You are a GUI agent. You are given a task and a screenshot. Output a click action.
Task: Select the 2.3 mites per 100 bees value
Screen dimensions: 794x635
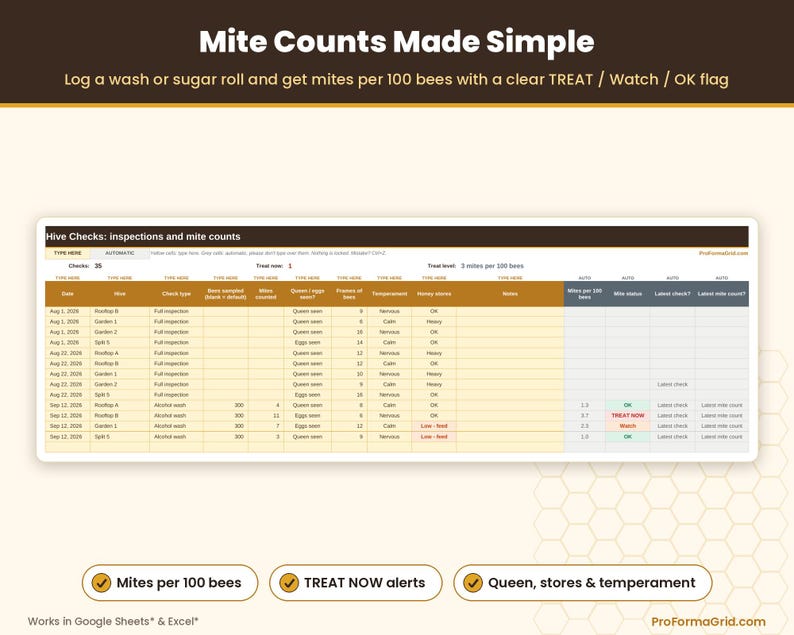point(585,426)
